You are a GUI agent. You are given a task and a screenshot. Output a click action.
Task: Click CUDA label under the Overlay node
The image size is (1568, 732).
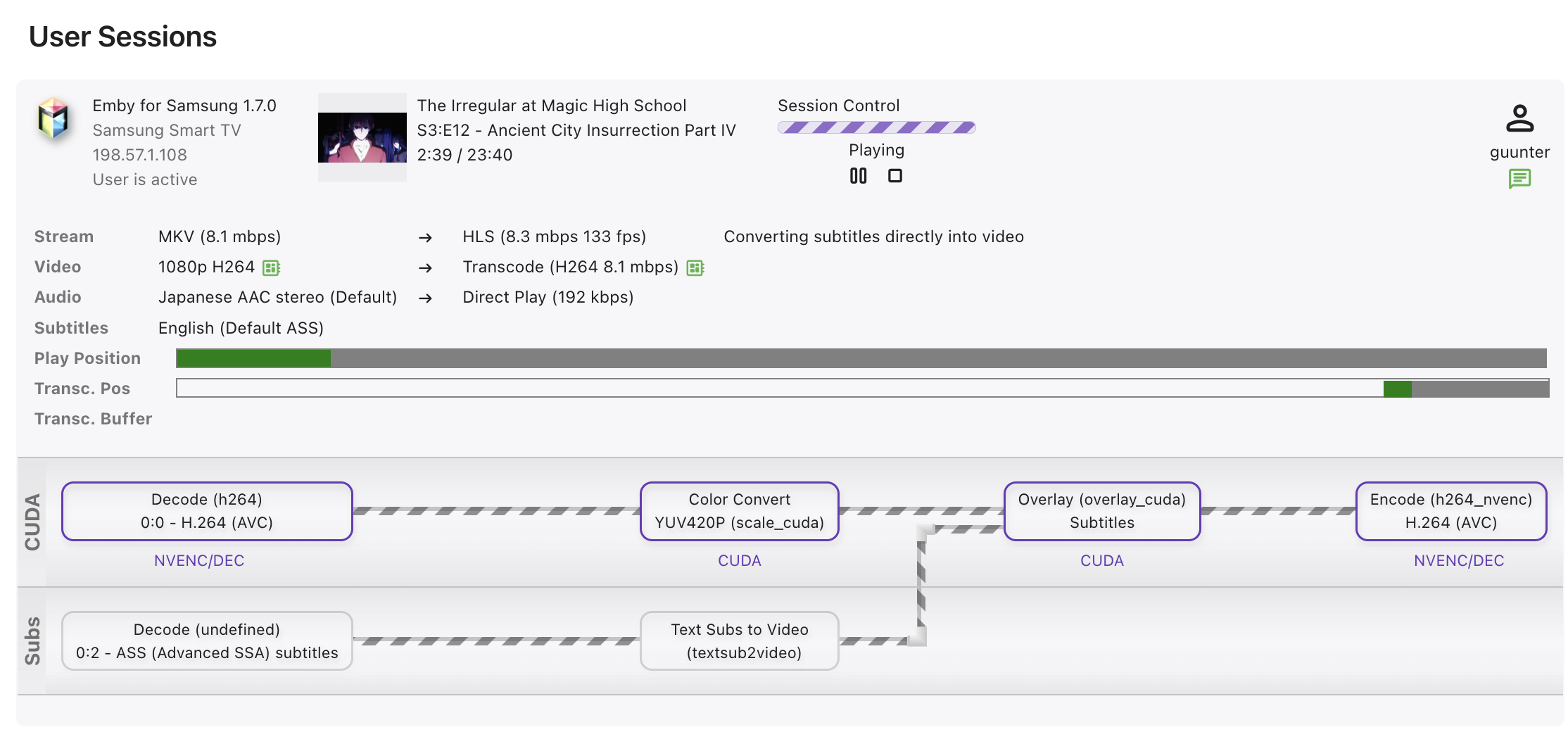[x=1102, y=561]
